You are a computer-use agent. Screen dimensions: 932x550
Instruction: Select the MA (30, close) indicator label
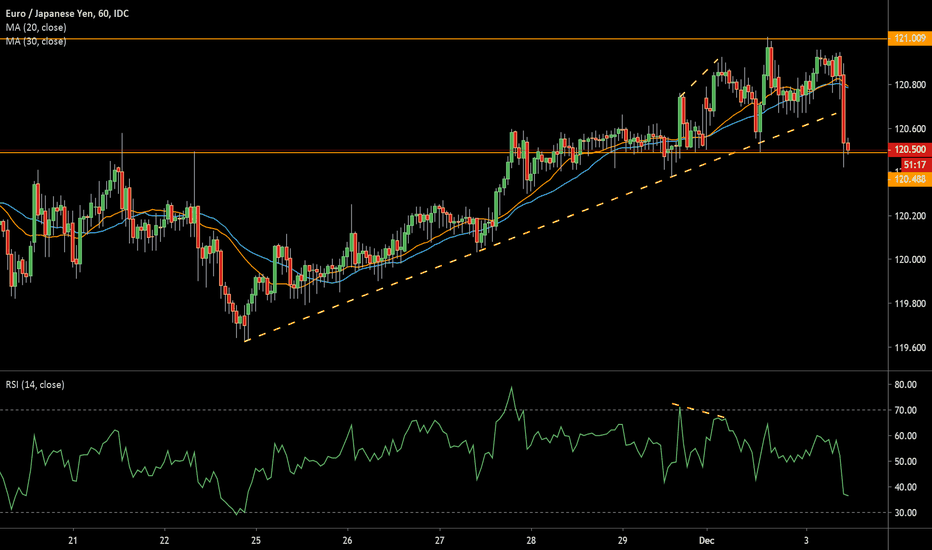[x=34, y=41]
